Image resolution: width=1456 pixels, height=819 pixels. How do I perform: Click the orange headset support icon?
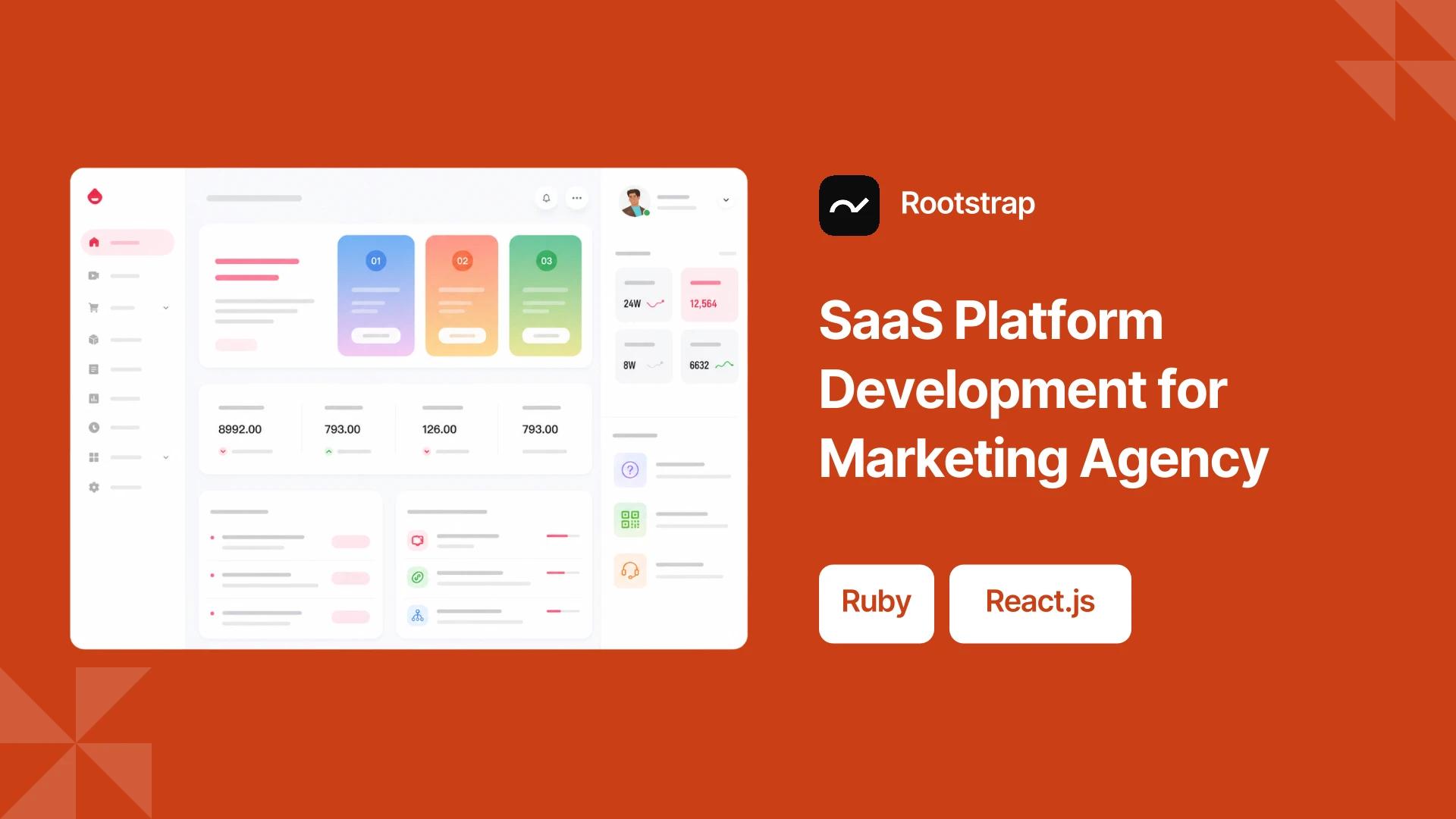pyautogui.click(x=630, y=570)
